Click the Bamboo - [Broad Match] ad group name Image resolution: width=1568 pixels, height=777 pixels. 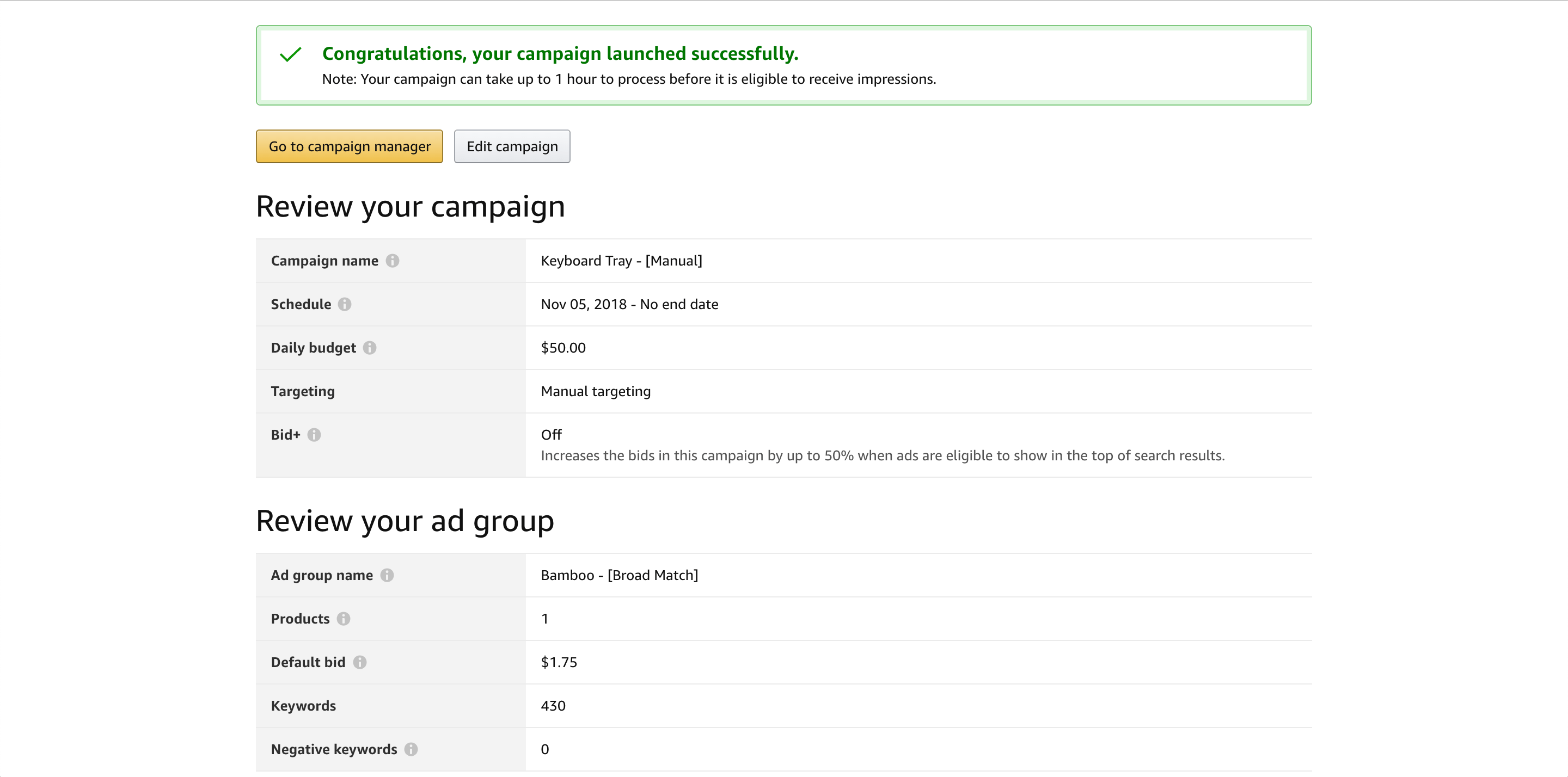tap(619, 575)
